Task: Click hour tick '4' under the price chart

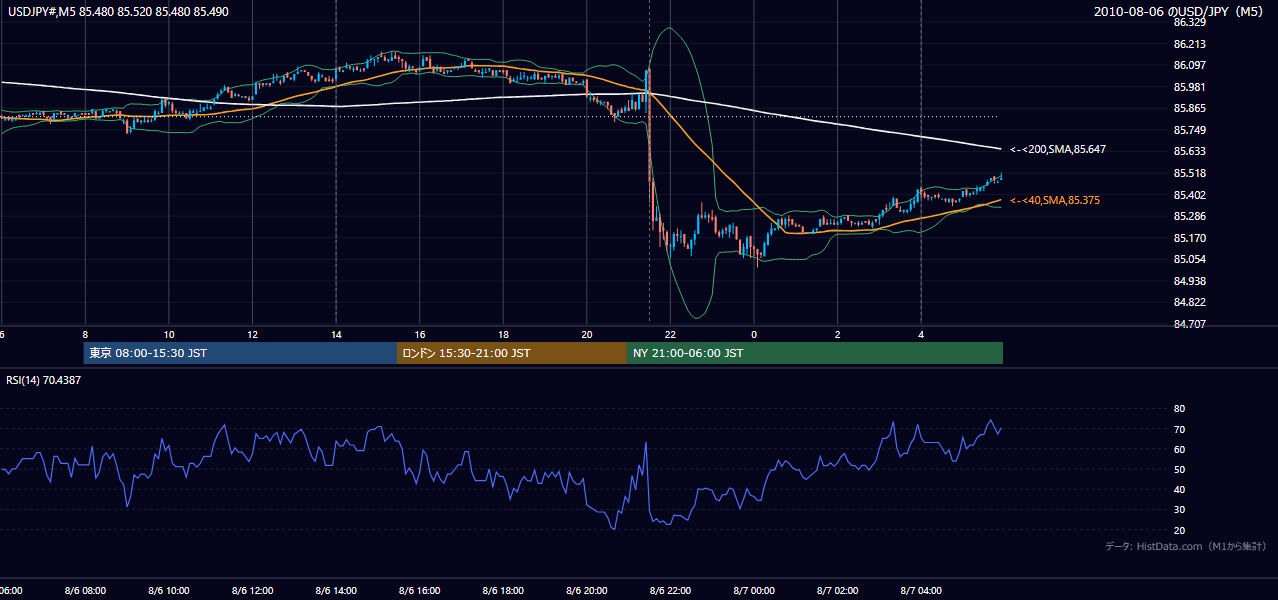Action: [x=921, y=335]
